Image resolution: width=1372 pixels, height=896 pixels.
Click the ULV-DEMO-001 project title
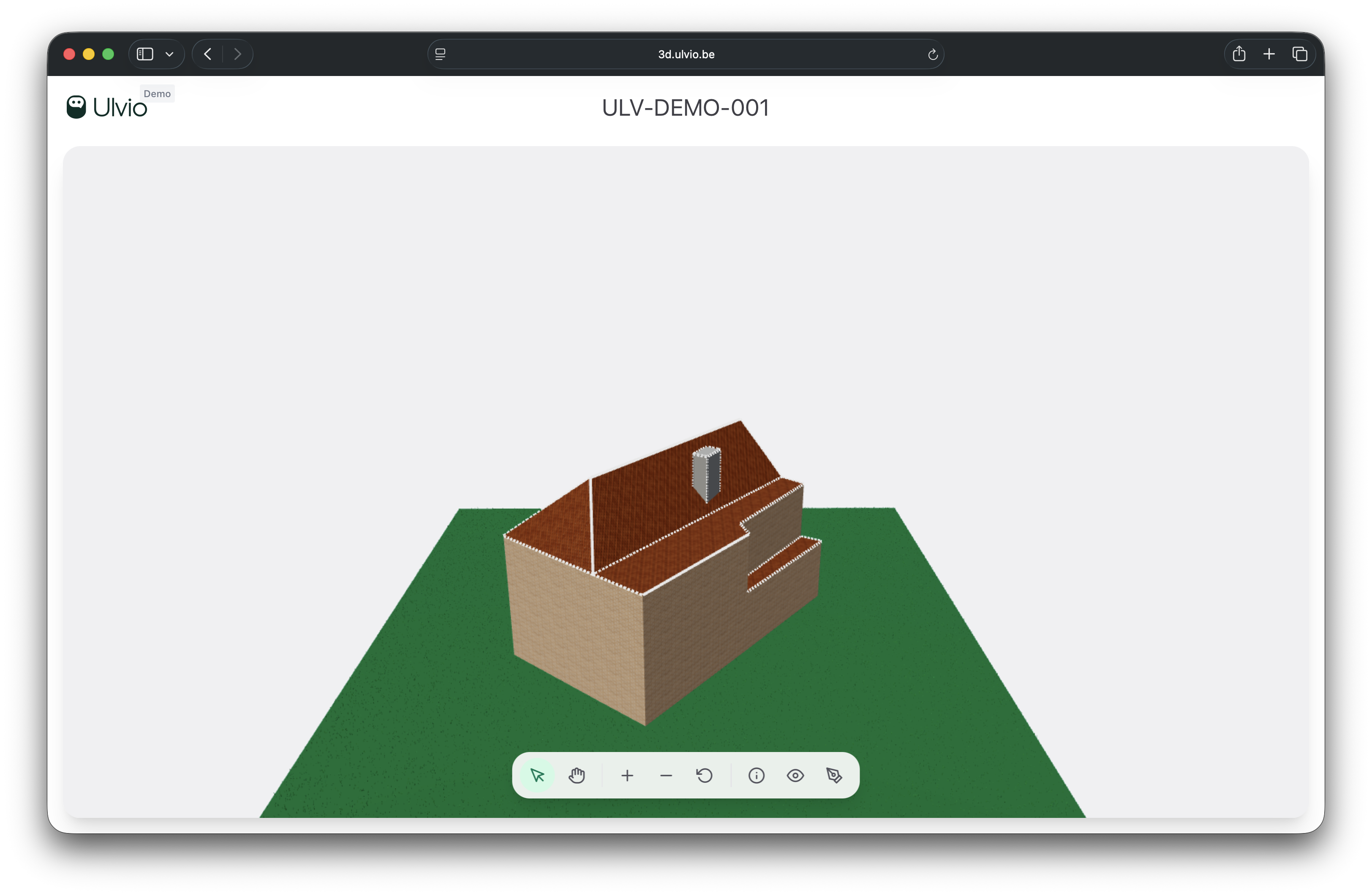click(x=686, y=108)
